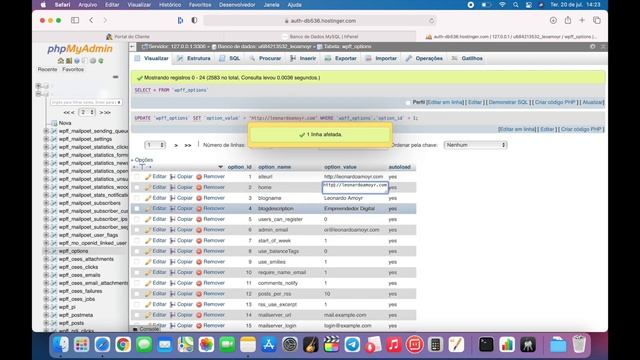
Task: Open Google Chrome from the Dock
Action: point(123,345)
